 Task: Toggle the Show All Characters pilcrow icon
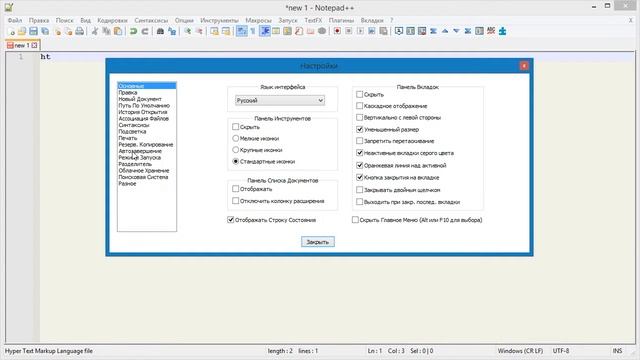click(x=253, y=31)
